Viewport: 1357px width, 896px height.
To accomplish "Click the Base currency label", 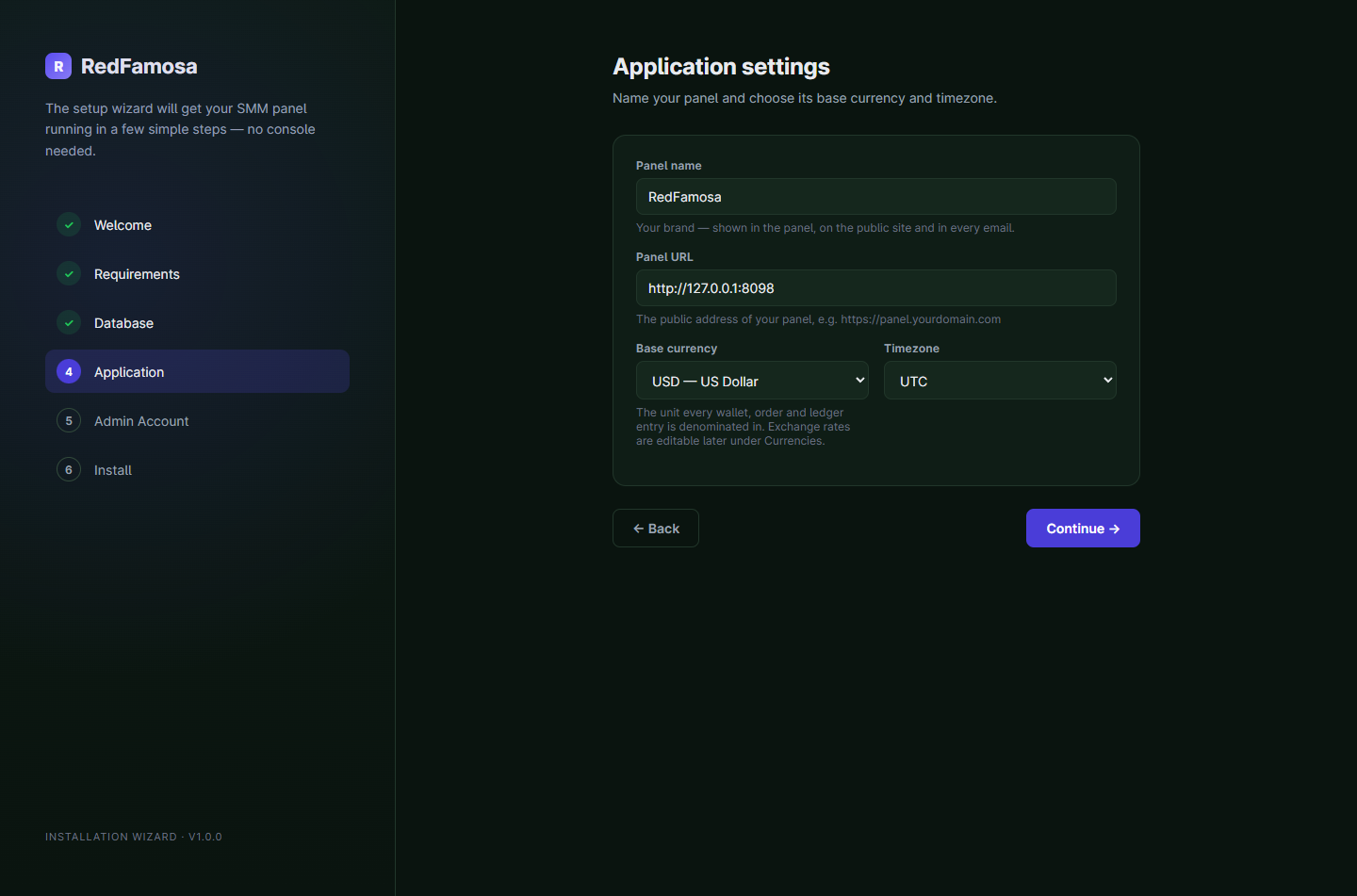I will click(x=677, y=349).
